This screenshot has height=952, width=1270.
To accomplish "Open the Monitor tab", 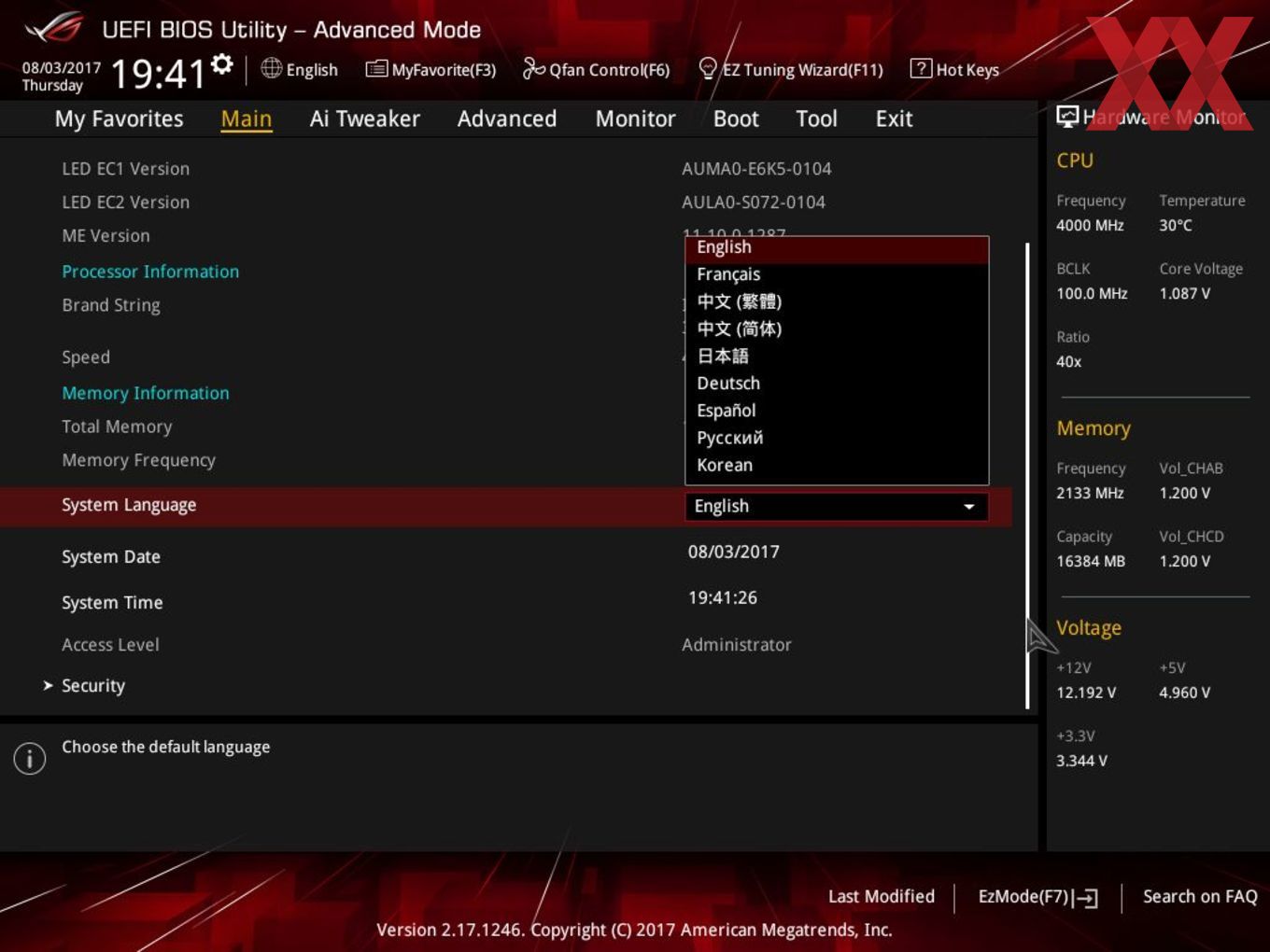I will click(635, 119).
